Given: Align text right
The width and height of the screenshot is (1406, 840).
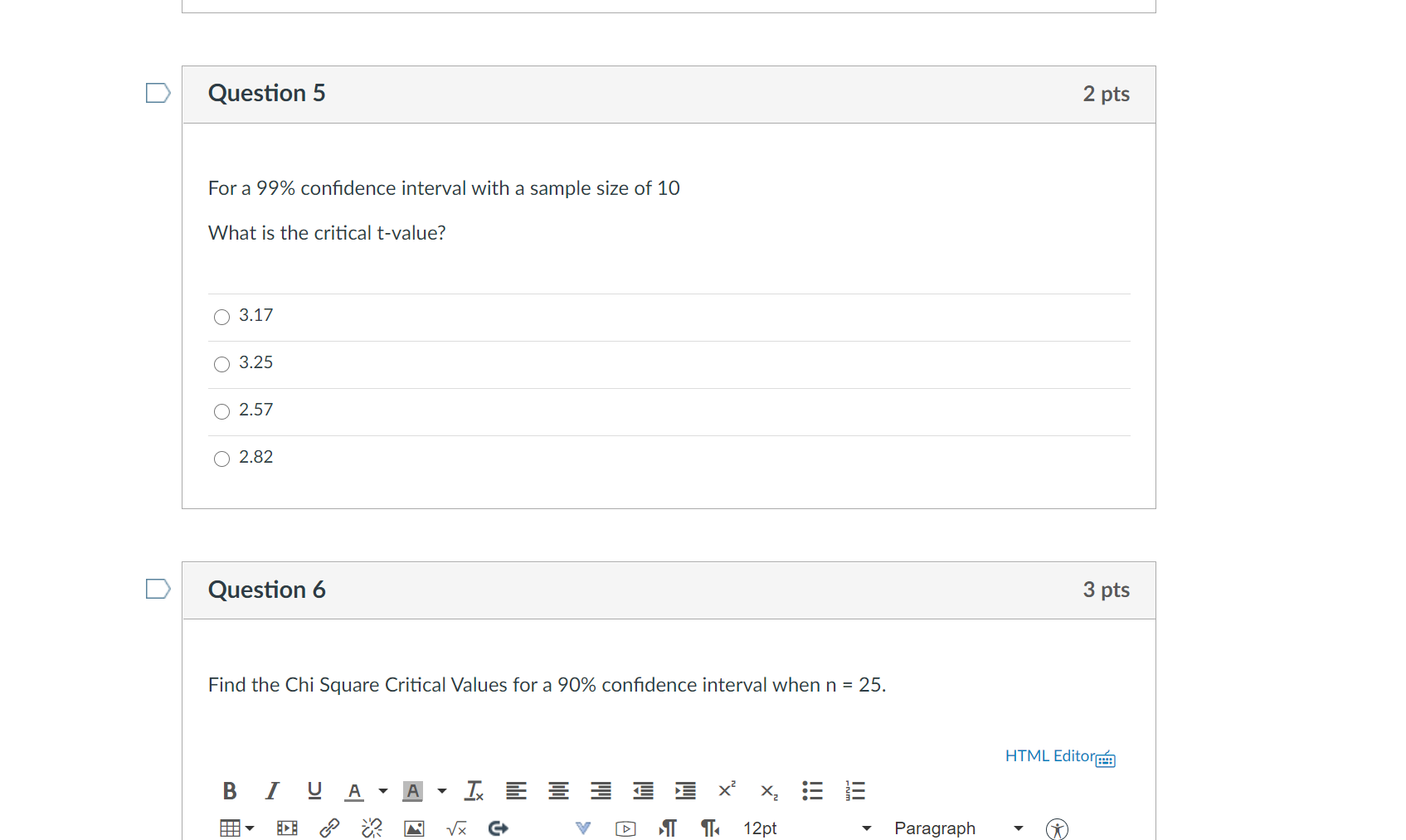Looking at the screenshot, I should pyautogui.click(x=601, y=791).
